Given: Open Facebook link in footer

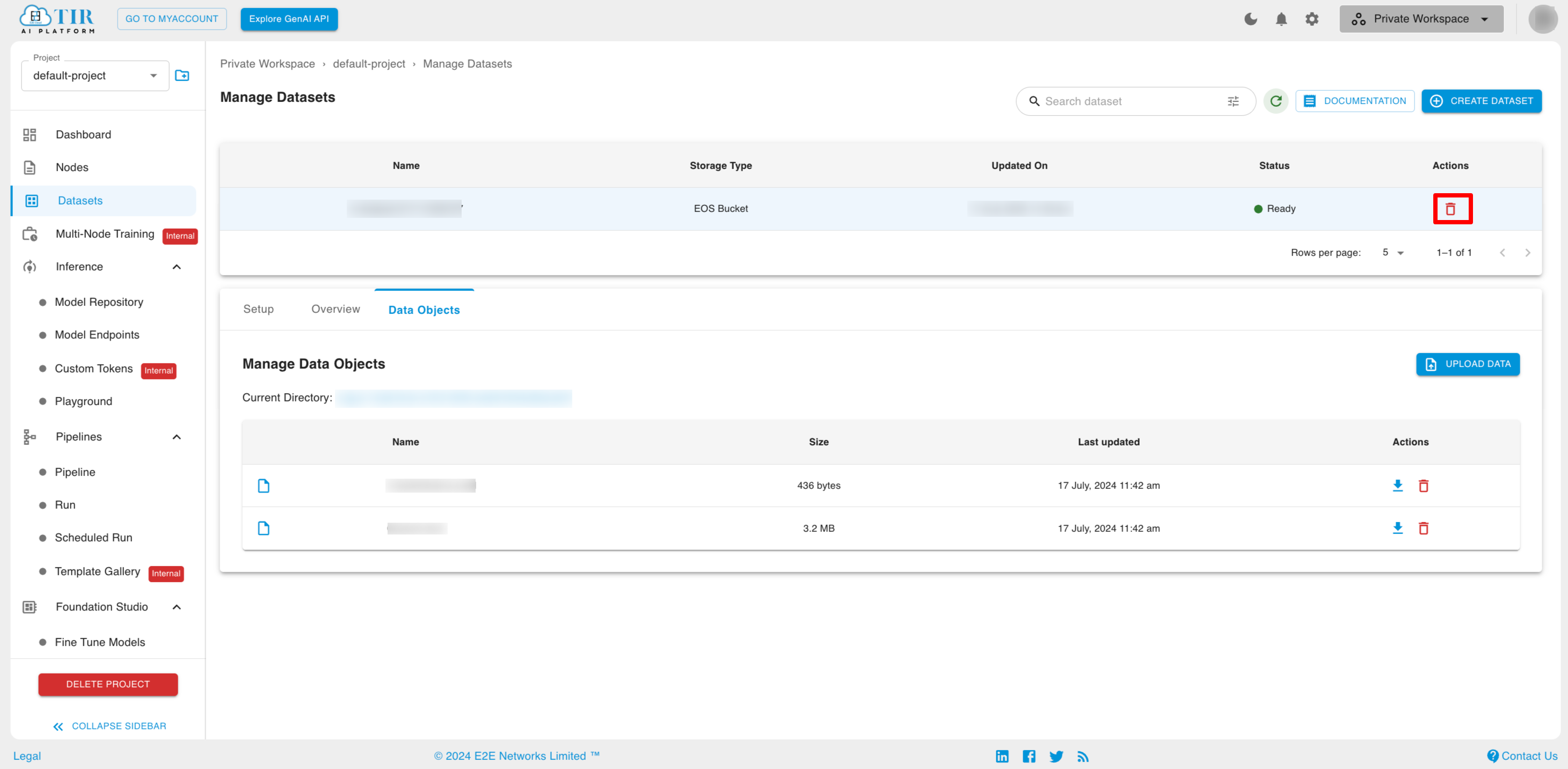Looking at the screenshot, I should (x=1029, y=756).
